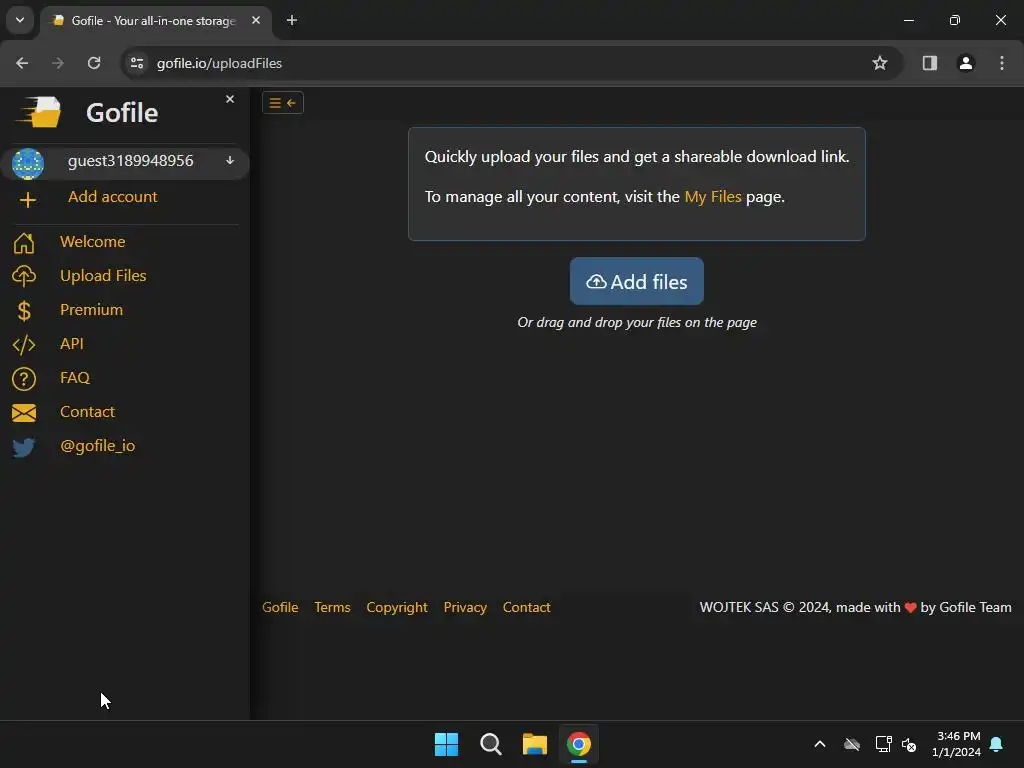Open the Add account link
1024x768 pixels.
coord(112,197)
